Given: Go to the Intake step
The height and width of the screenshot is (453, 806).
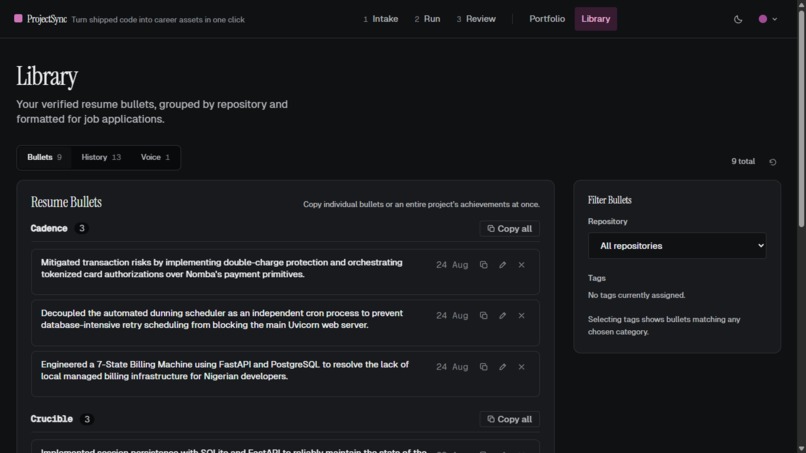Looking at the screenshot, I should [x=380, y=19].
